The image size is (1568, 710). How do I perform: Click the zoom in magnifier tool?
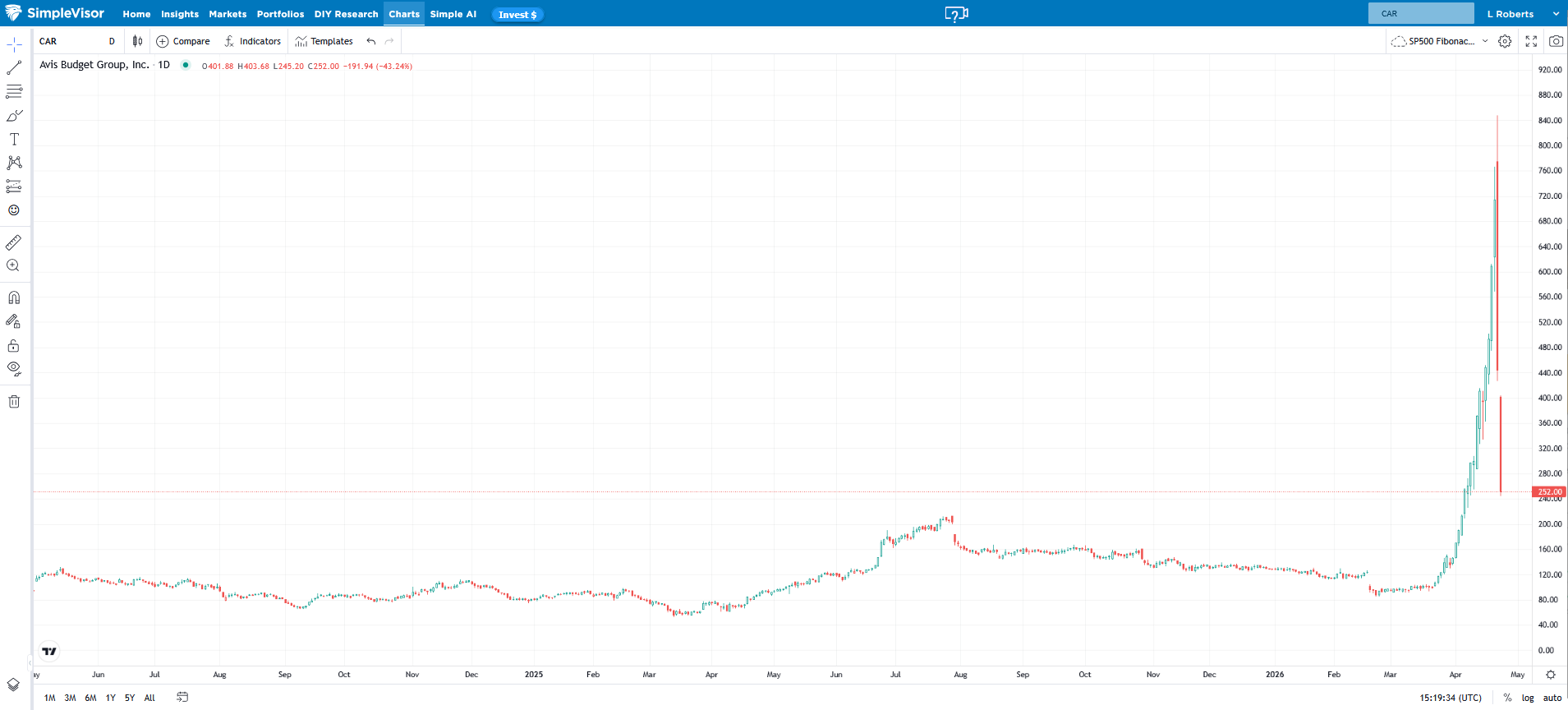(x=14, y=265)
